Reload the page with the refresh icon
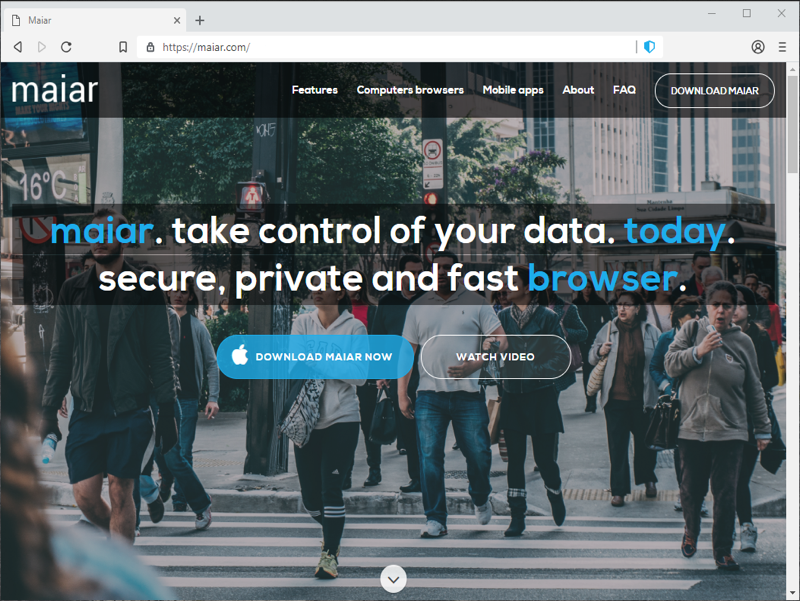The height and width of the screenshot is (601, 800). pos(66,47)
